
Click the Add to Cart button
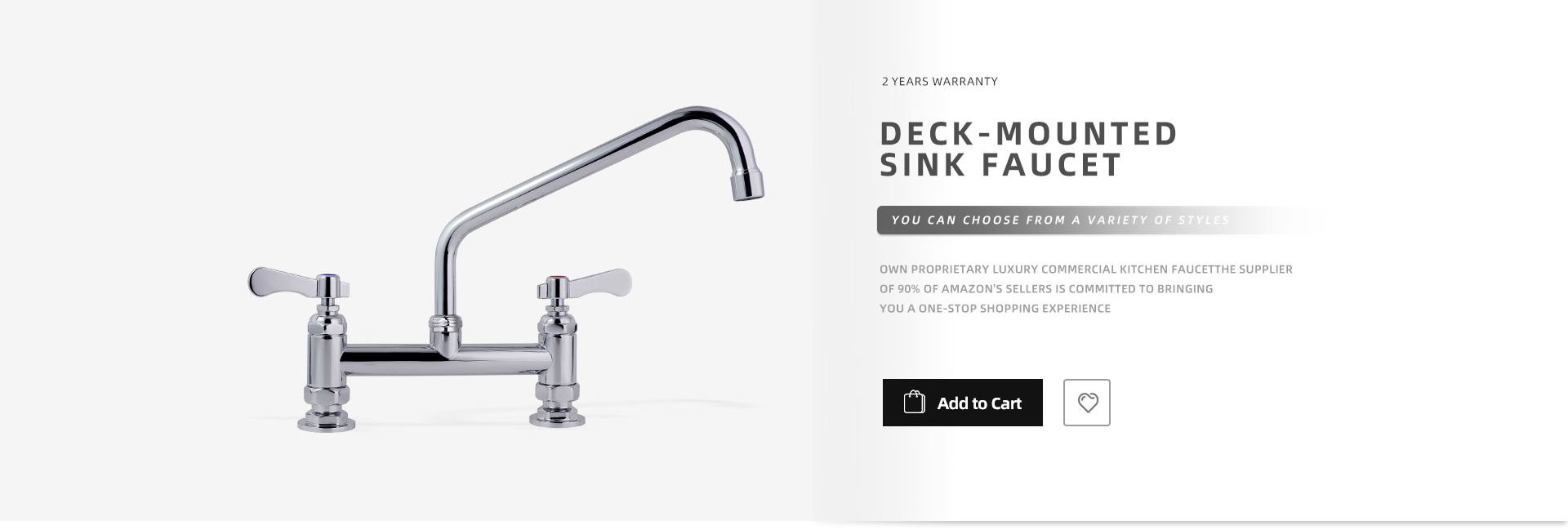pos(962,403)
